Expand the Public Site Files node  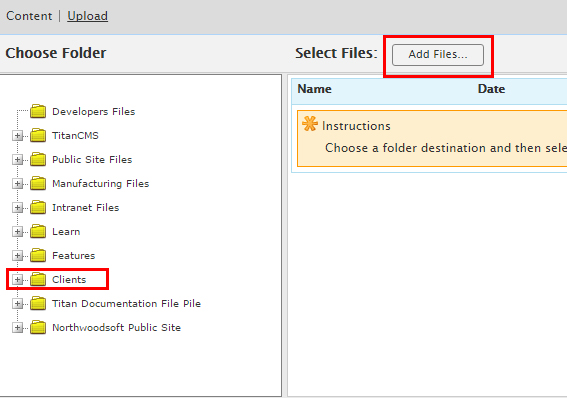click(x=17, y=159)
